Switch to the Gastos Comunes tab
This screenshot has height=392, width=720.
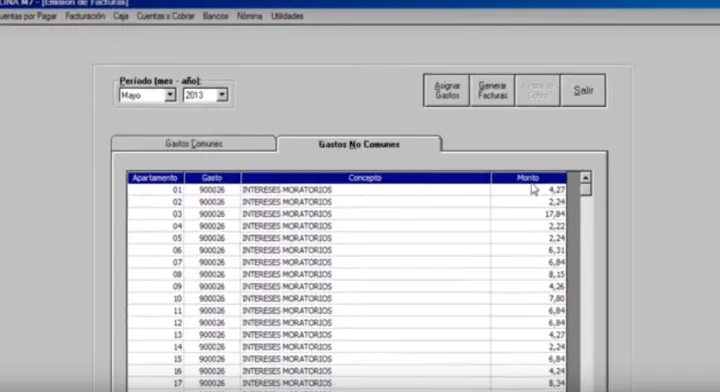click(x=194, y=144)
